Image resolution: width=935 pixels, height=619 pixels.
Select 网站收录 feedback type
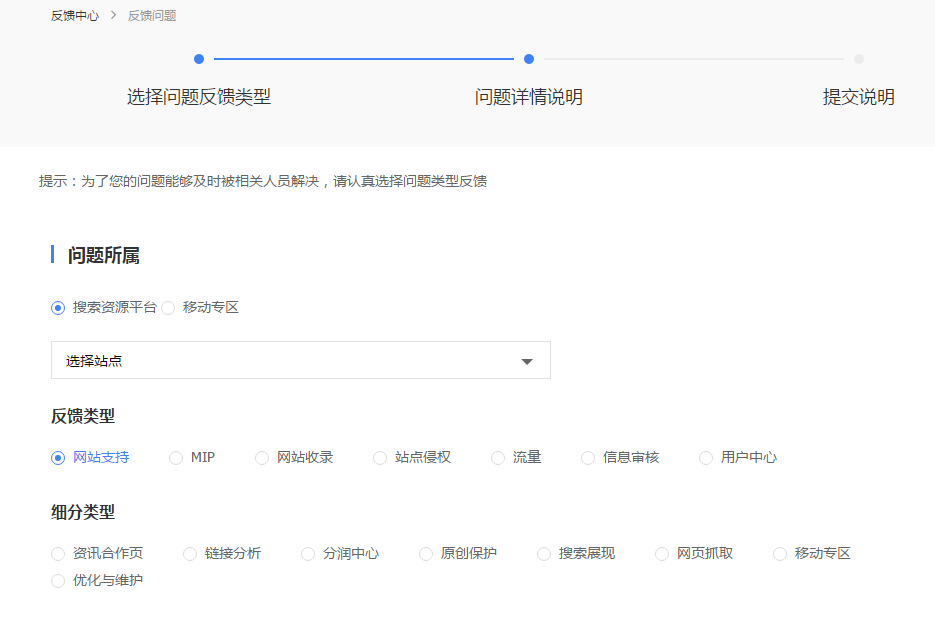point(261,457)
